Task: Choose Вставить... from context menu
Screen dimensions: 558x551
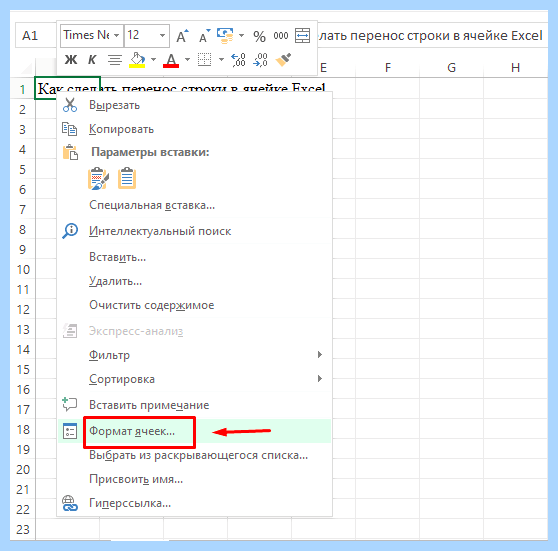Action: 194,257
